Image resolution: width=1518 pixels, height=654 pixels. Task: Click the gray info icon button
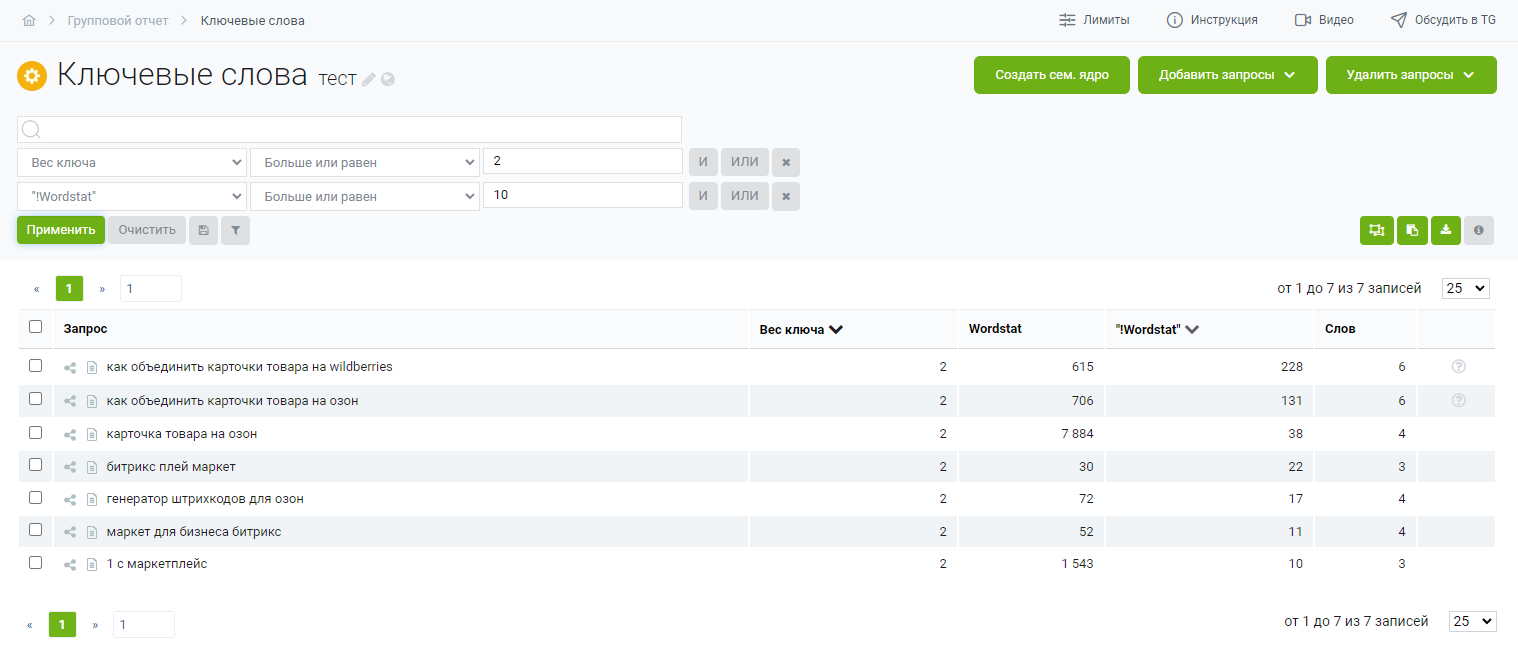(x=1479, y=230)
